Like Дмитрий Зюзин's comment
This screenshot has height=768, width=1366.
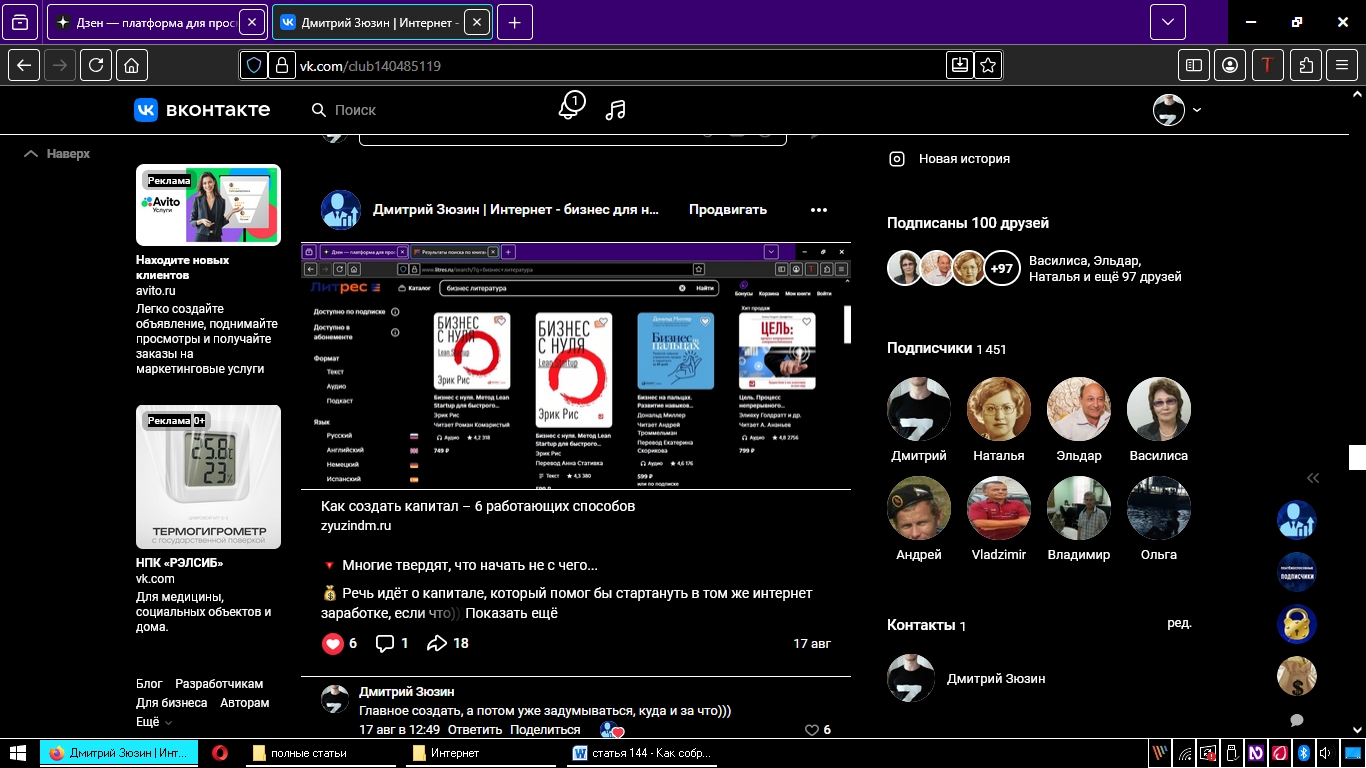point(812,730)
